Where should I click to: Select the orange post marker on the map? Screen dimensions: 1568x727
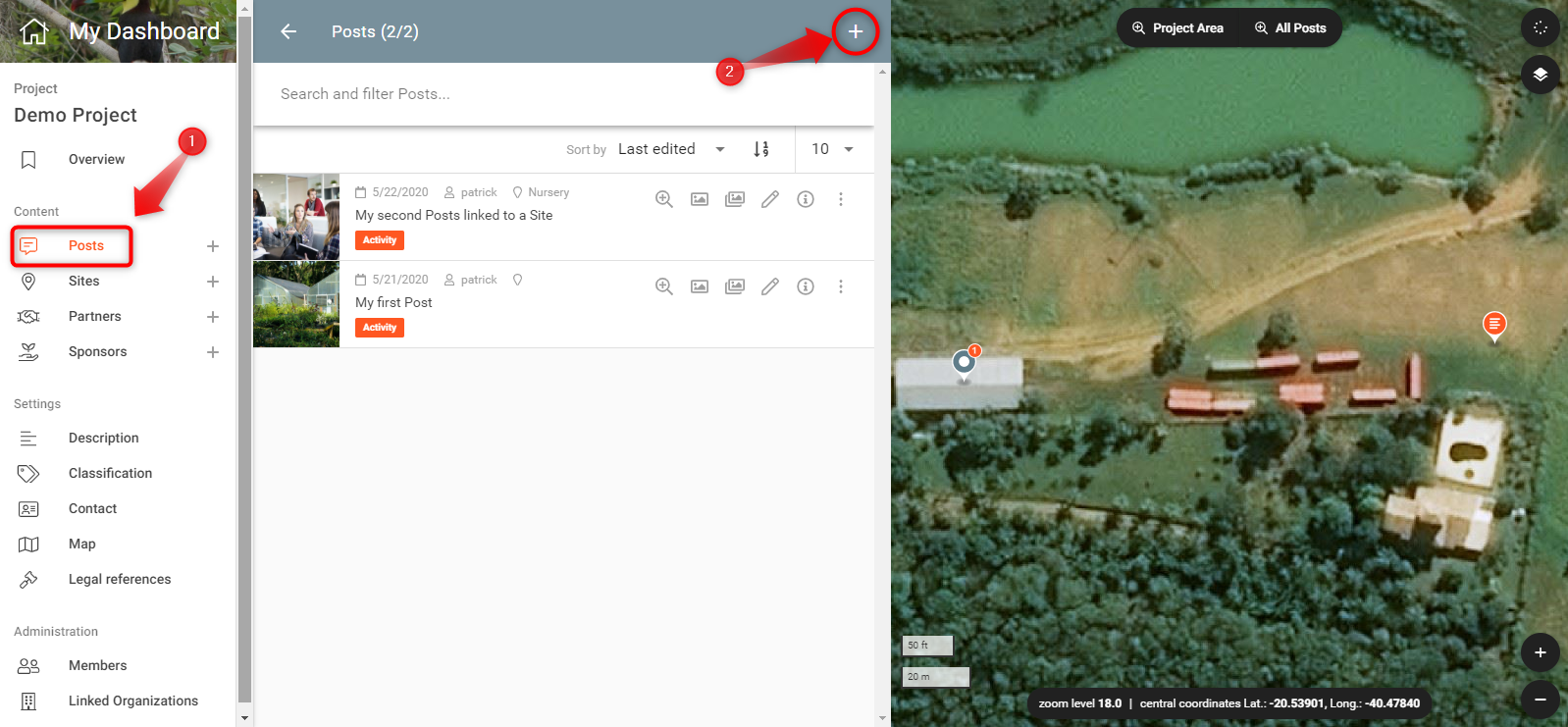pos(1494,325)
